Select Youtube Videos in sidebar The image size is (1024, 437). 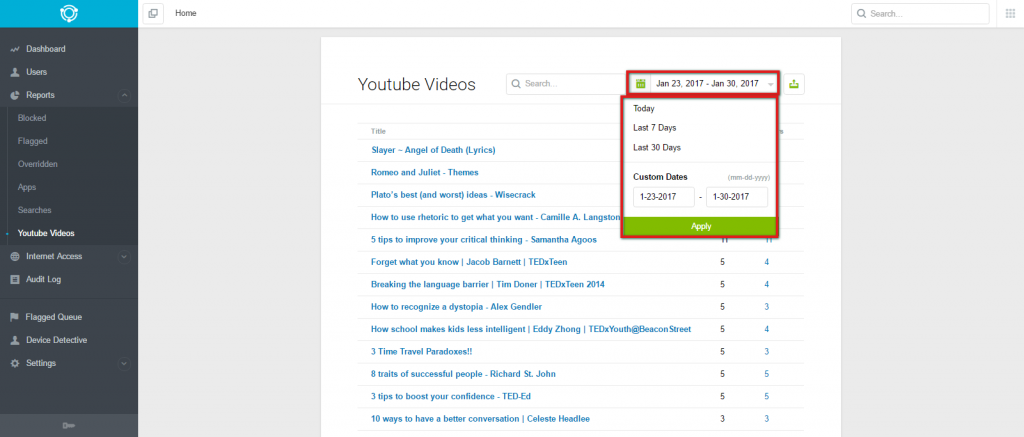click(46, 233)
